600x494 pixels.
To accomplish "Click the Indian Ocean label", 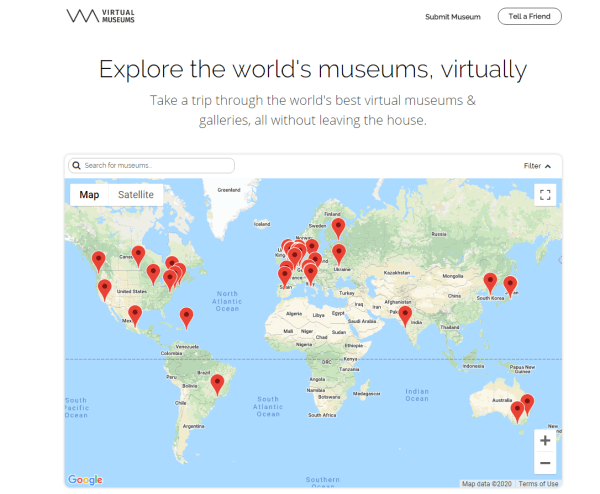I will point(417,395).
